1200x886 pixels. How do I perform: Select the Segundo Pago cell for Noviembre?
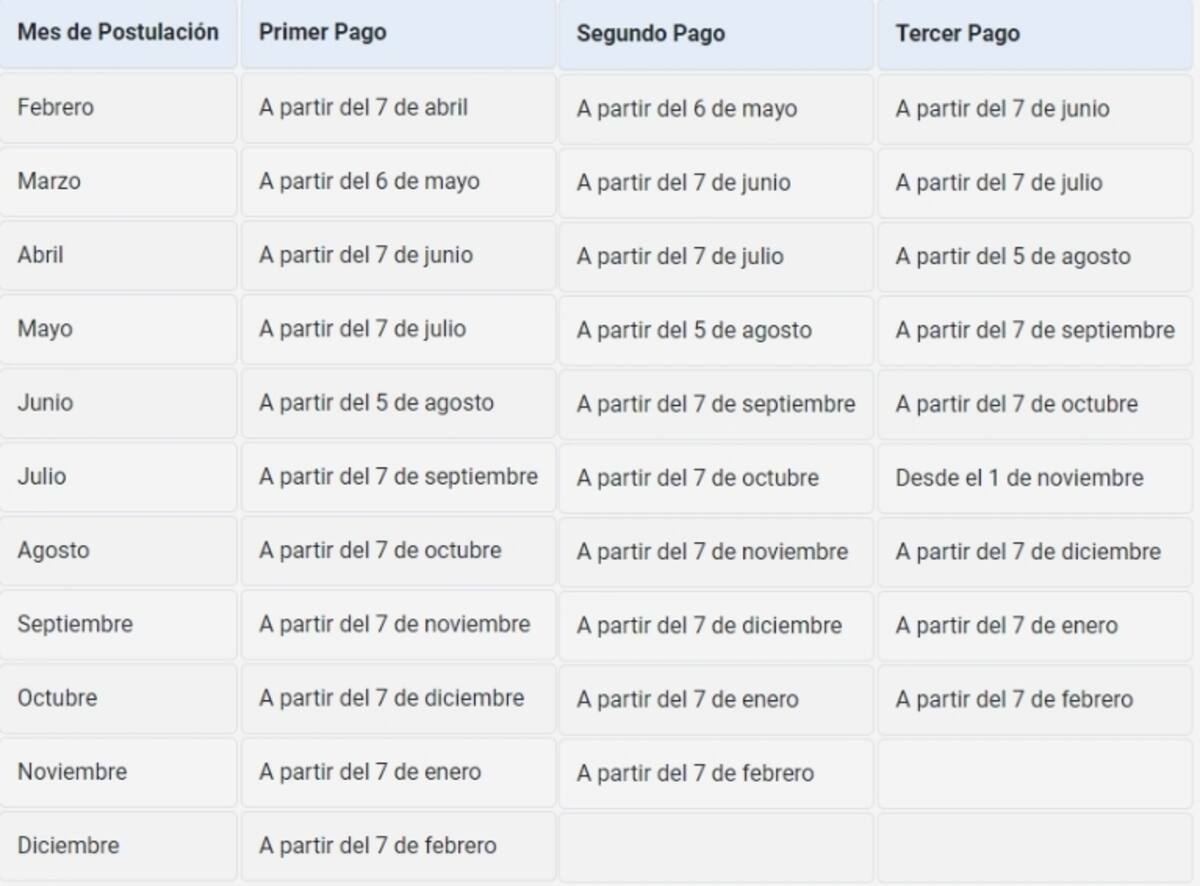[695, 773]
